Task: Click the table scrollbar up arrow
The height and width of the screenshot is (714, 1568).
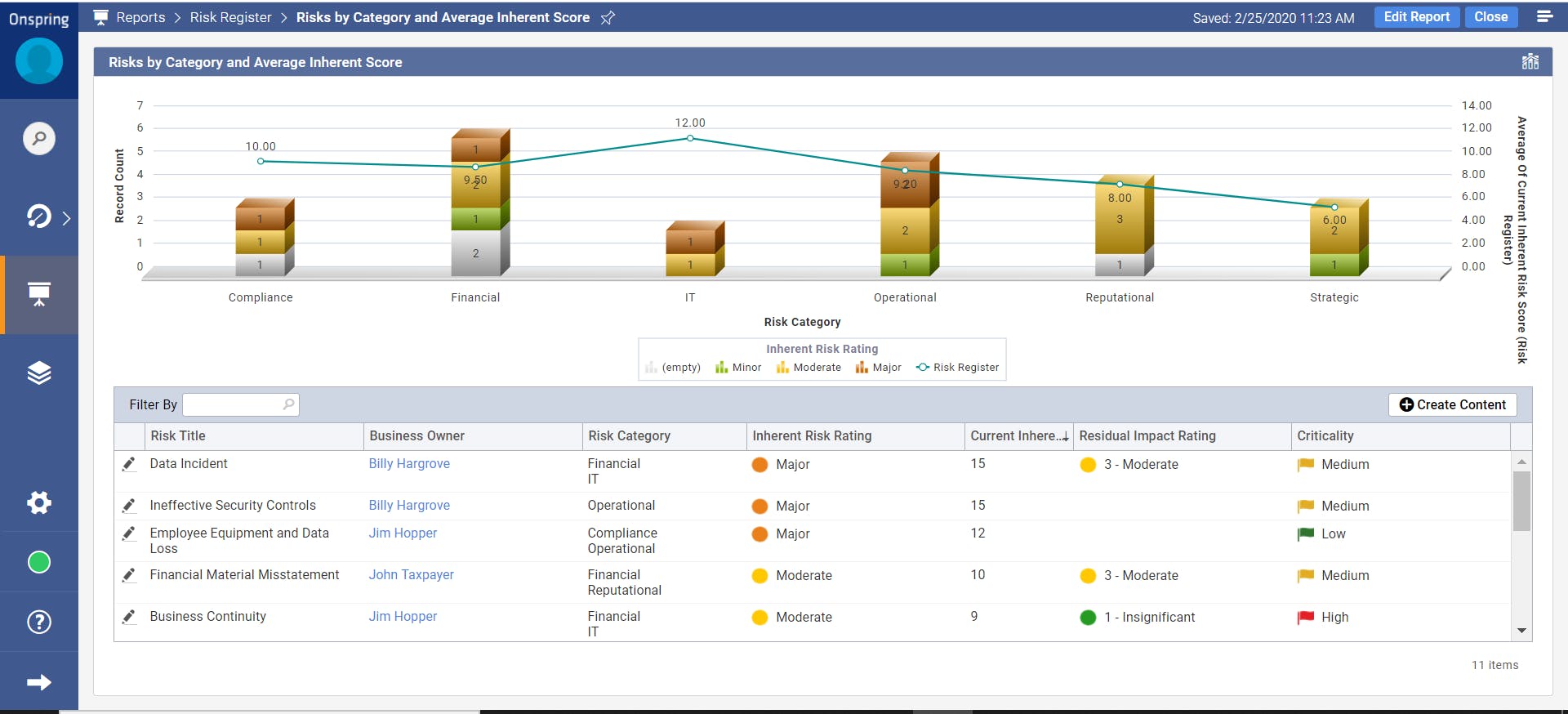Action: 1521,462
